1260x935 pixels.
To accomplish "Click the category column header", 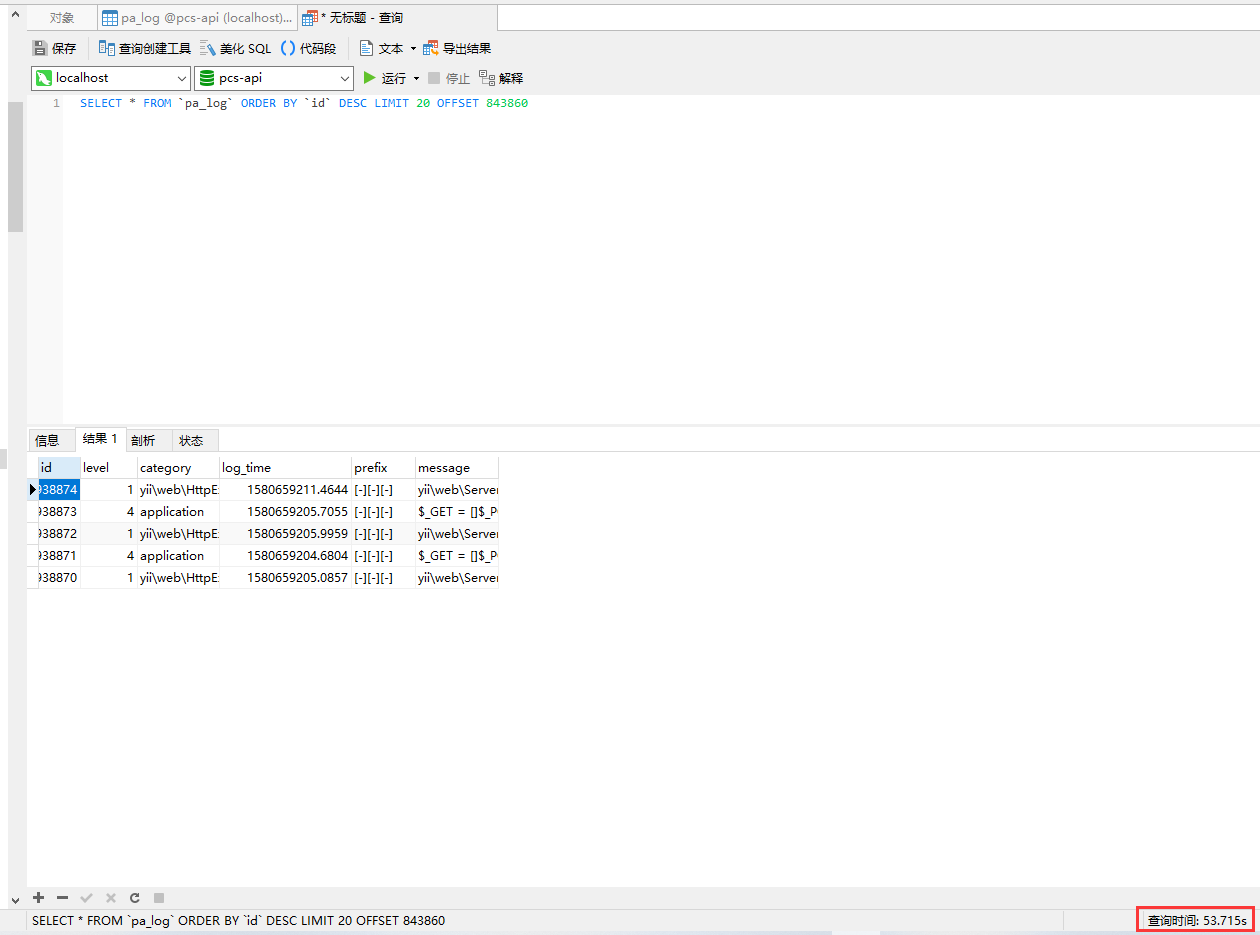I will (178, 467).
